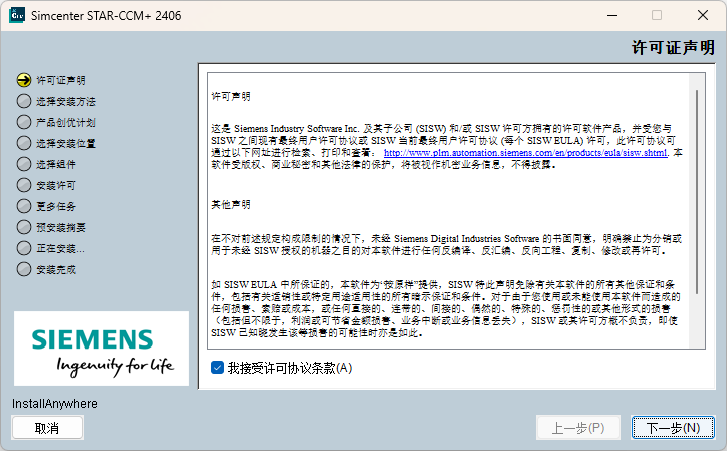Click the 上一步(P) previous button
Screen dimensions: 727x451
[578, 427]
